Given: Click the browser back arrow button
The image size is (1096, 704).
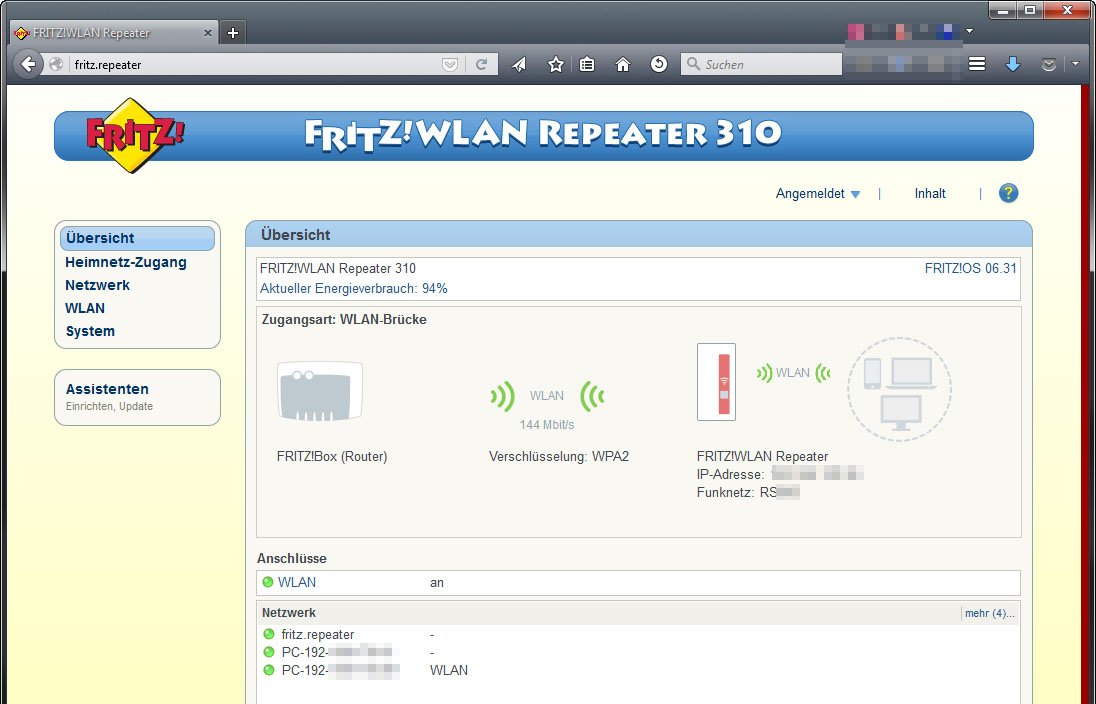Looking at the screenshot, I should coord(28,64).
